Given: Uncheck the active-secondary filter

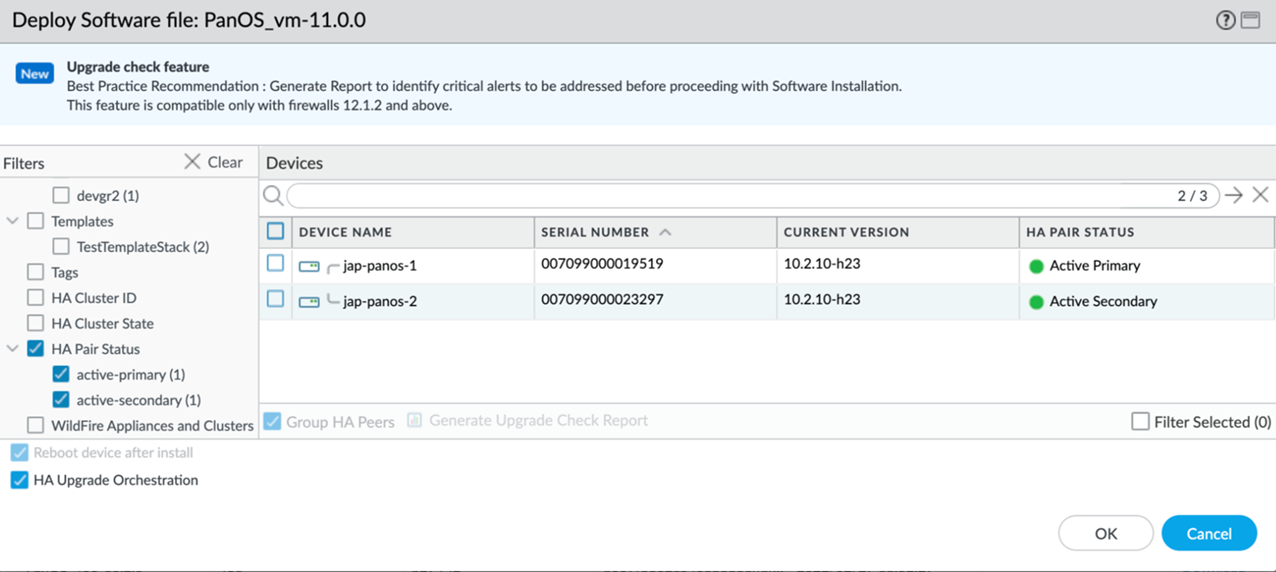Looking at the screenshot, I should pyautogui.click(x=61, y=400).
